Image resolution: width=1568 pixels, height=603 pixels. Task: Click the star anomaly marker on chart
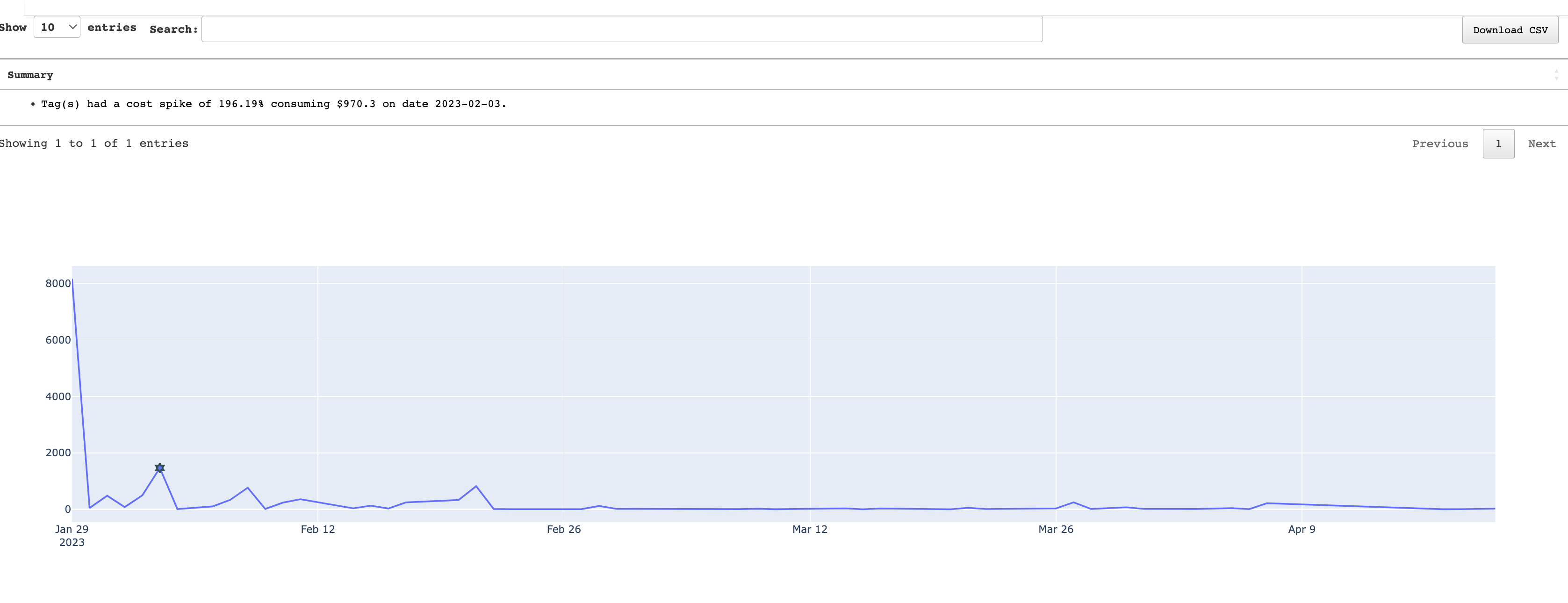pos(159,468)
